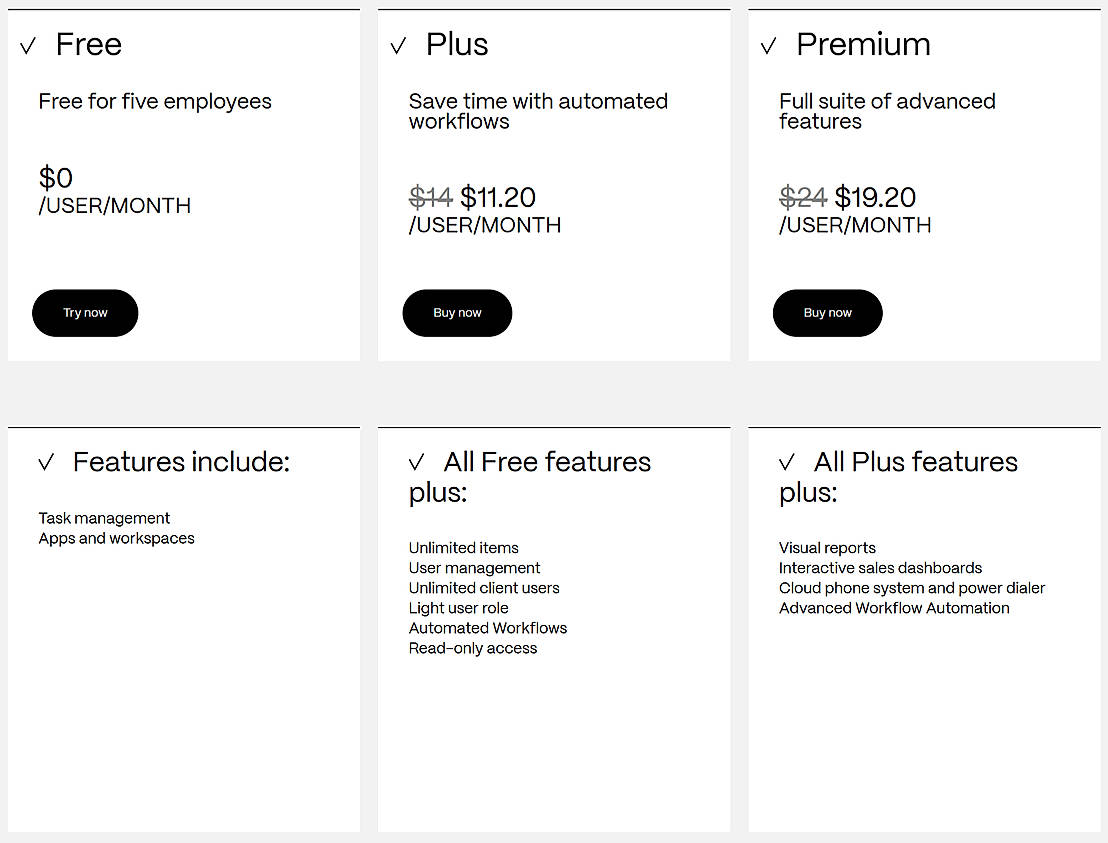Click Cloud phone system and power dialer

[x=912, y=588]
